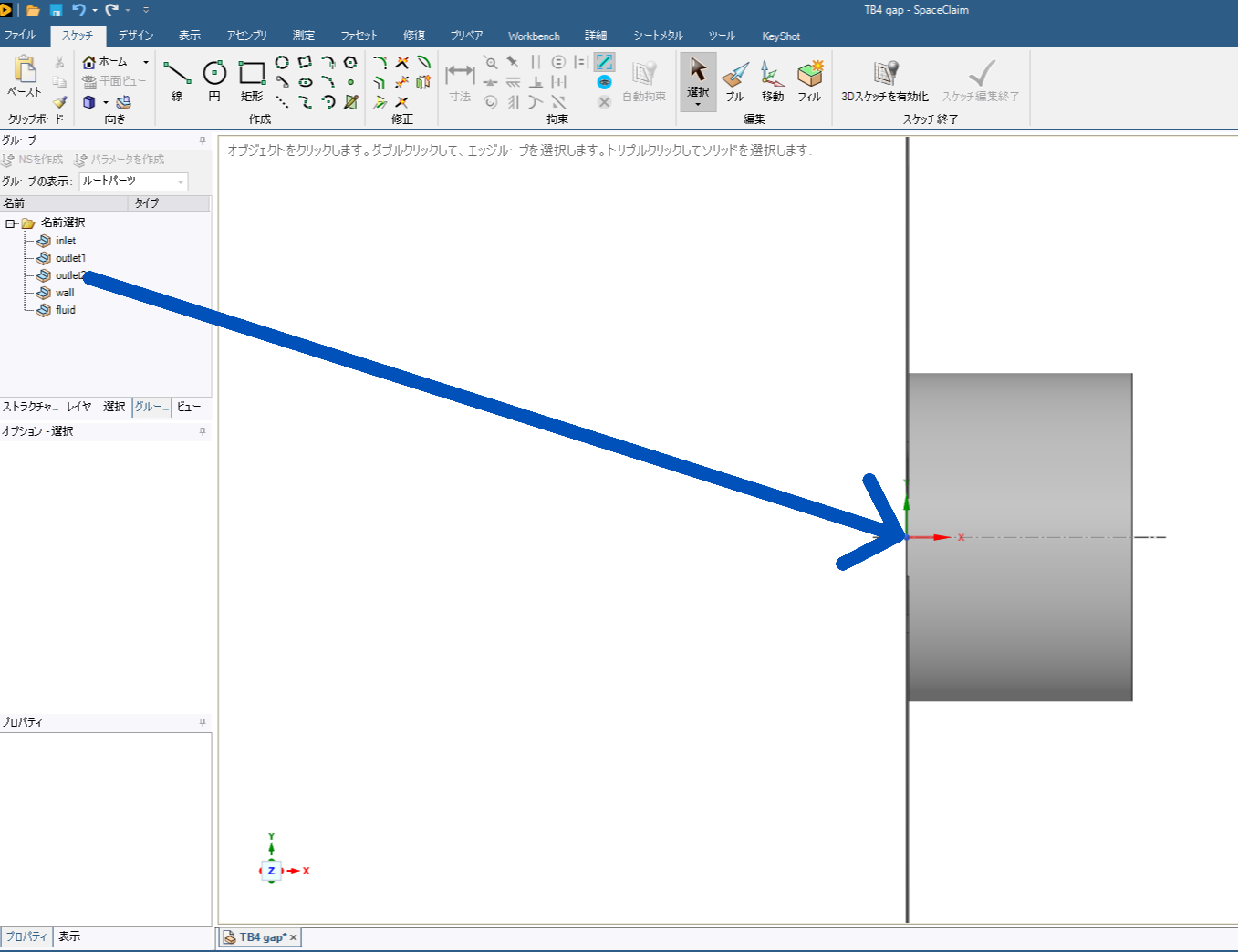The height and width of the screenshot is (952, 1238).
Task: Select the fluid named selection
Action: click(x=66, y=310)
